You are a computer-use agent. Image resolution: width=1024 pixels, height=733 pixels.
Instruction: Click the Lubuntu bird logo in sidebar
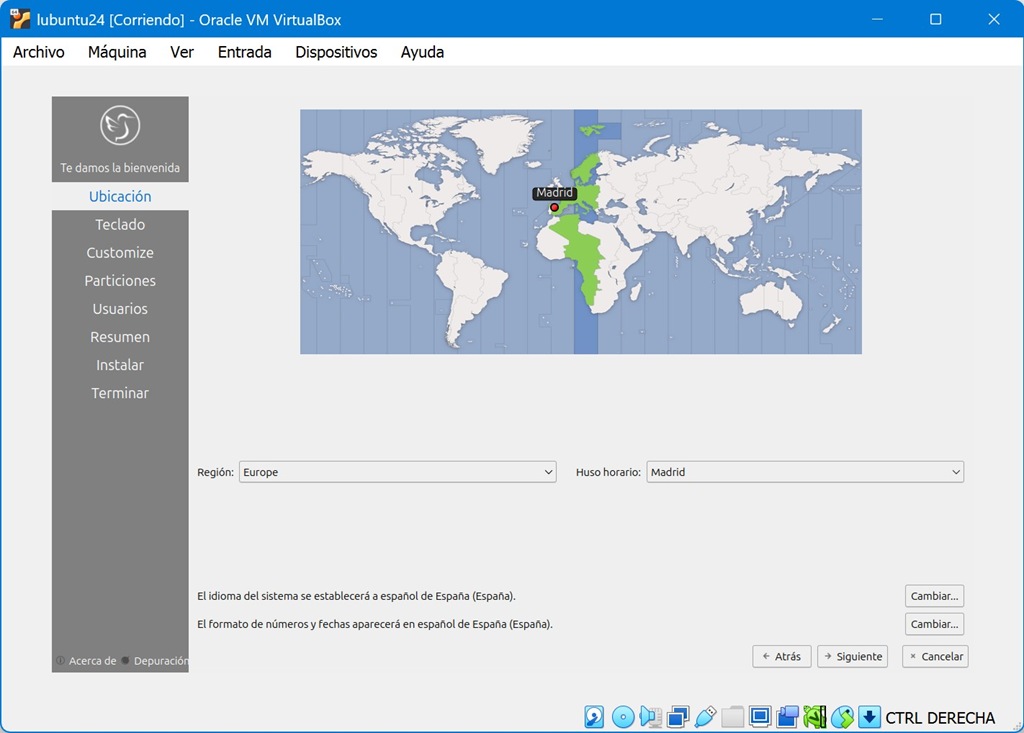pyautogui.click(x=120, y=126)
